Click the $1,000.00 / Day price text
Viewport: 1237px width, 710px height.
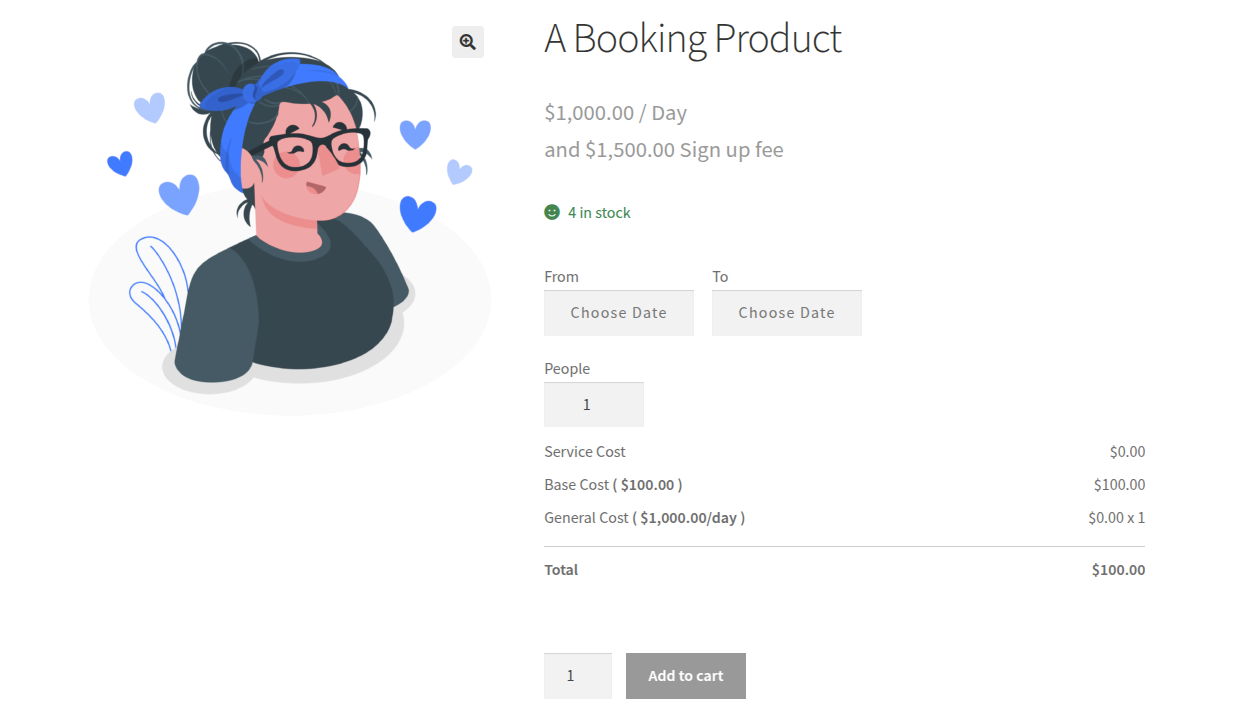(615, 113)
